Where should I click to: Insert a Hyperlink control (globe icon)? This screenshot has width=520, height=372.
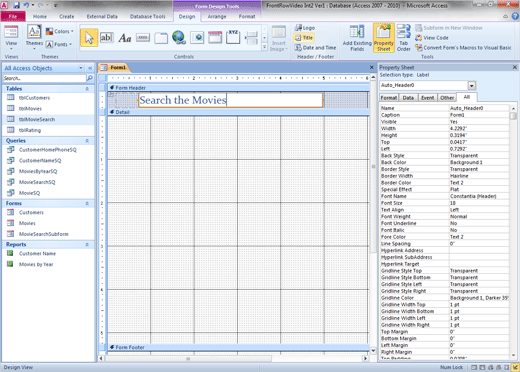pyautogui.click(x=179, y=38)
